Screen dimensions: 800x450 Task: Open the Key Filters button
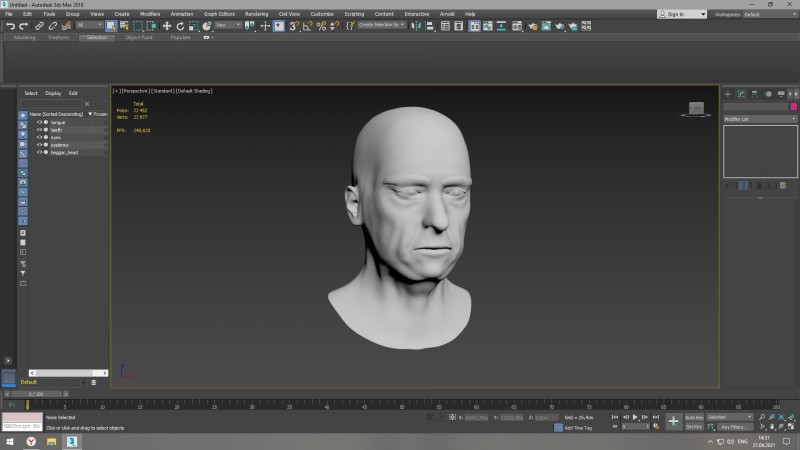point(734,427)
